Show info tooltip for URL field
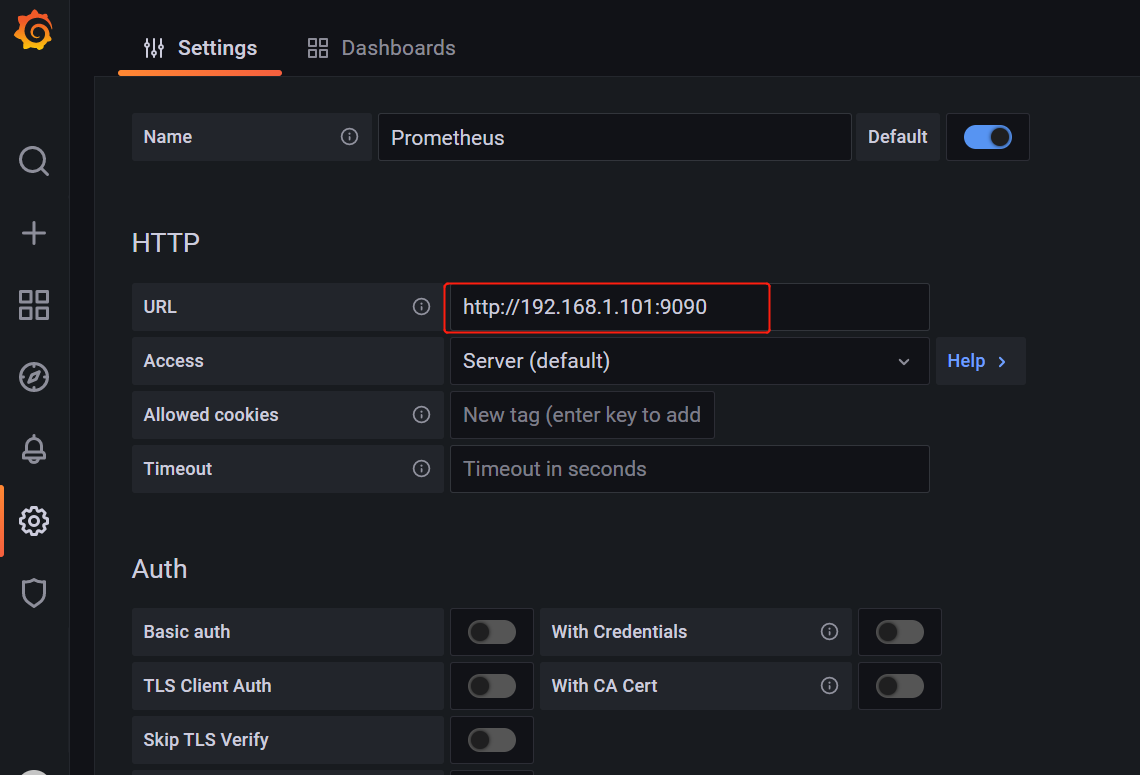Image resolution: width=1140 pixels, height=775 pixels. [x=421, y=307]
